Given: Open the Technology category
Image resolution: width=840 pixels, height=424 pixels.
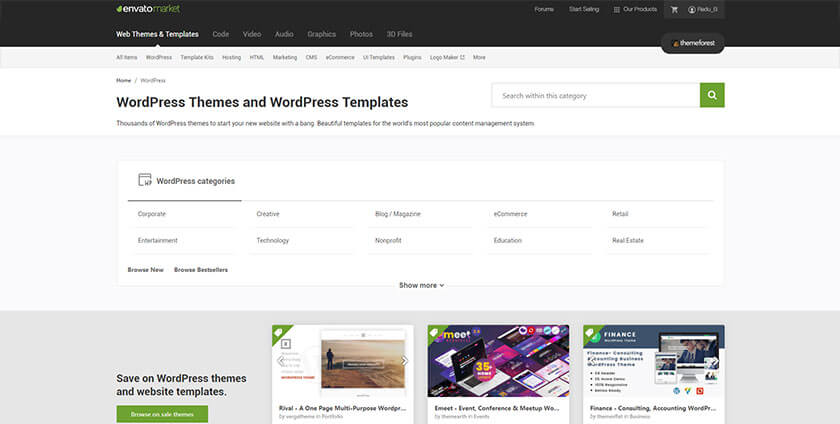Looking at the screenshot, I should (273, 241).
